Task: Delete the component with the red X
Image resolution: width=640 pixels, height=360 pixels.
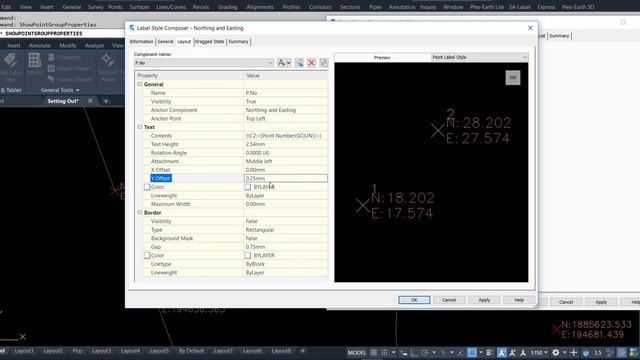Action: tap(311, 62)
